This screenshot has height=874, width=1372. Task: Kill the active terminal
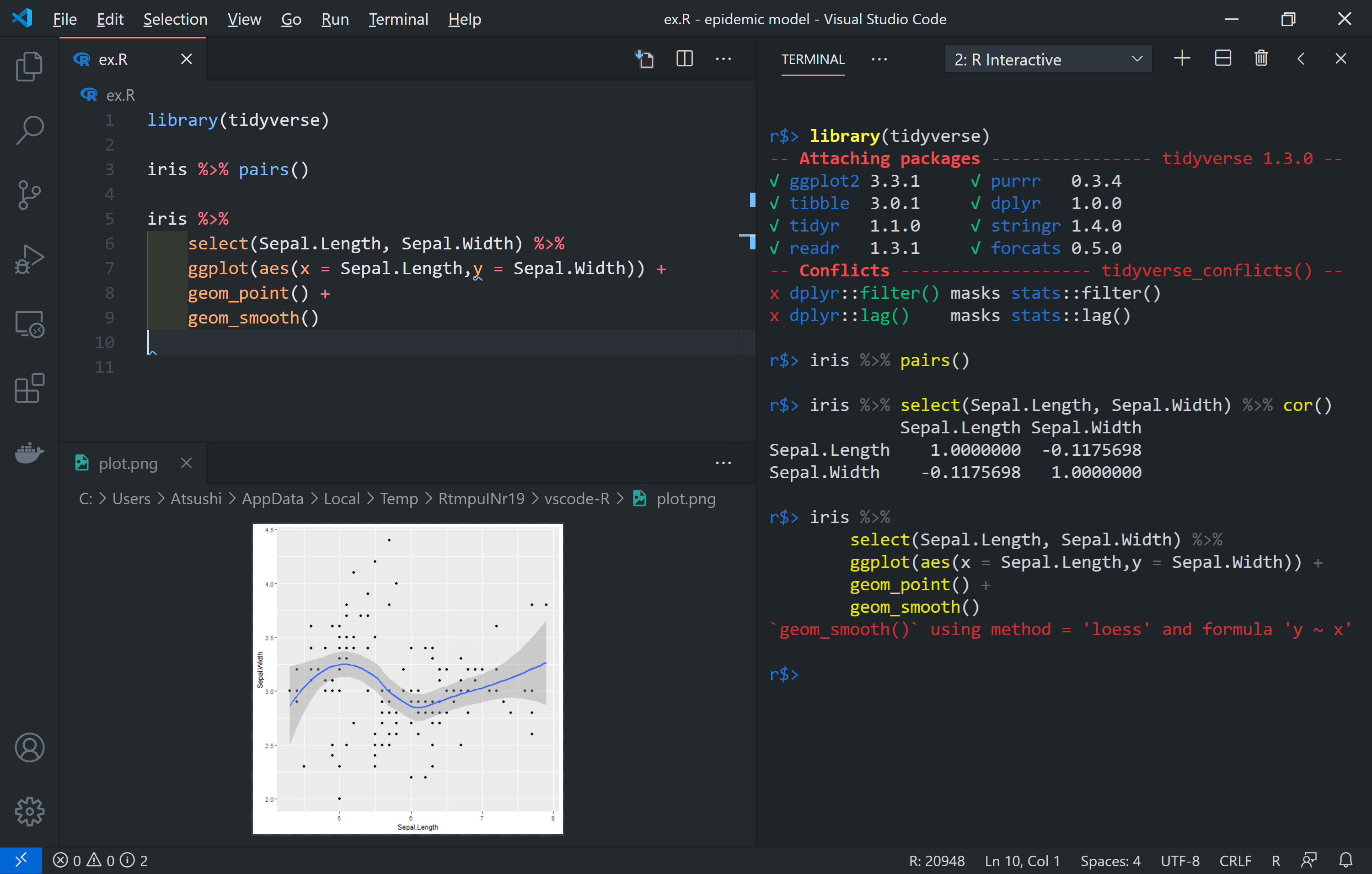pos(1261,58)
